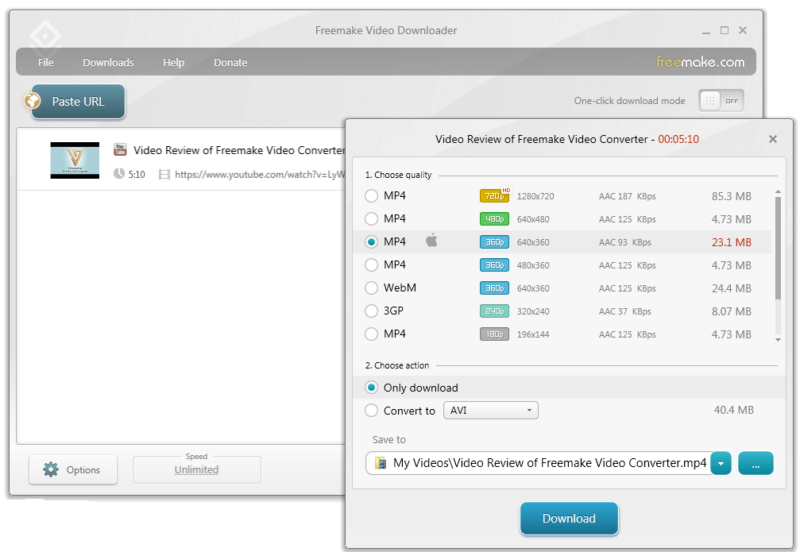
Task: Click the YouTube icon beside video title
Action: coord(120,149)
